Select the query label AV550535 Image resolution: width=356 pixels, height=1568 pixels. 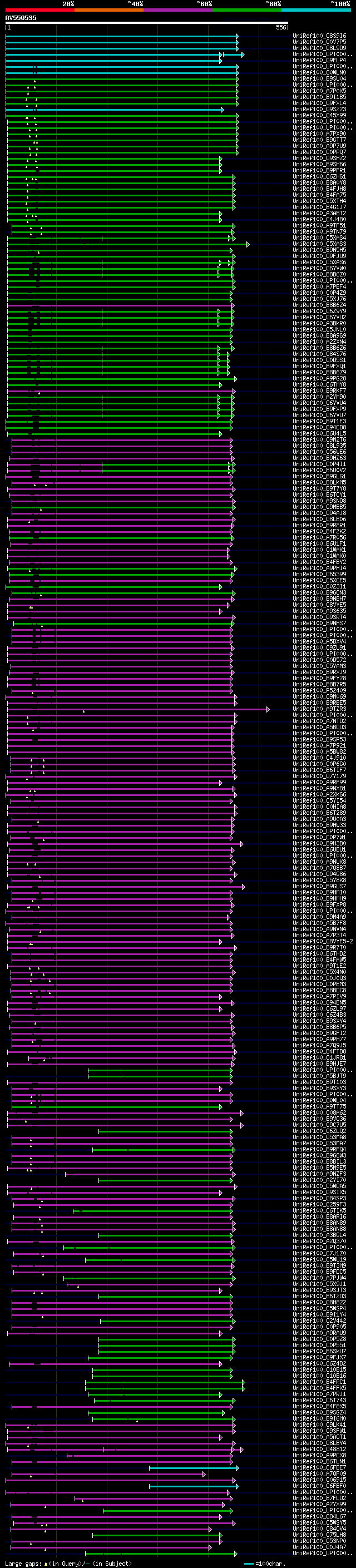point(21,18)
